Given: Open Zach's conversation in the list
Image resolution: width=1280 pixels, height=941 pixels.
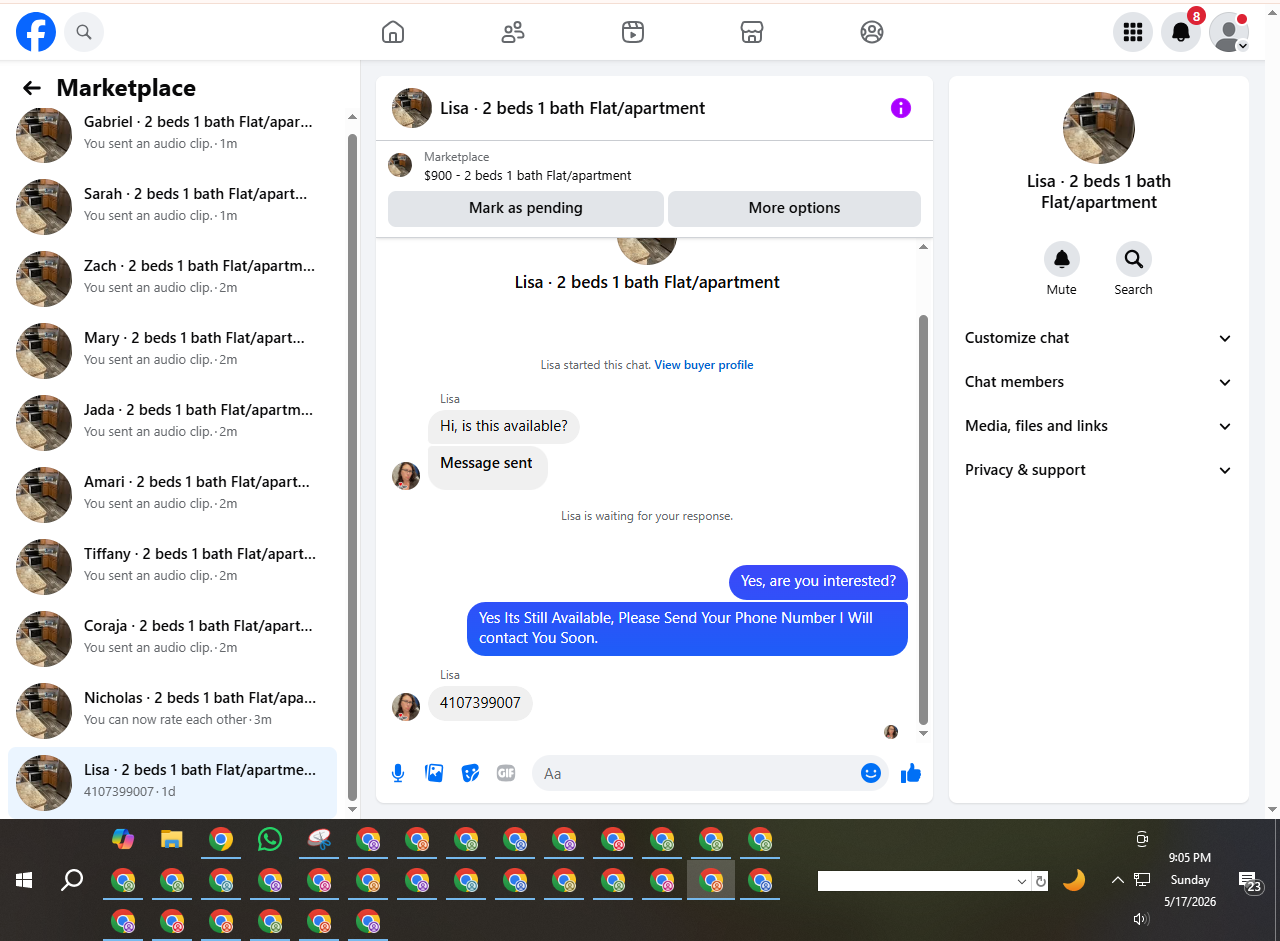Looking at the screenshot, I should 174,279.
